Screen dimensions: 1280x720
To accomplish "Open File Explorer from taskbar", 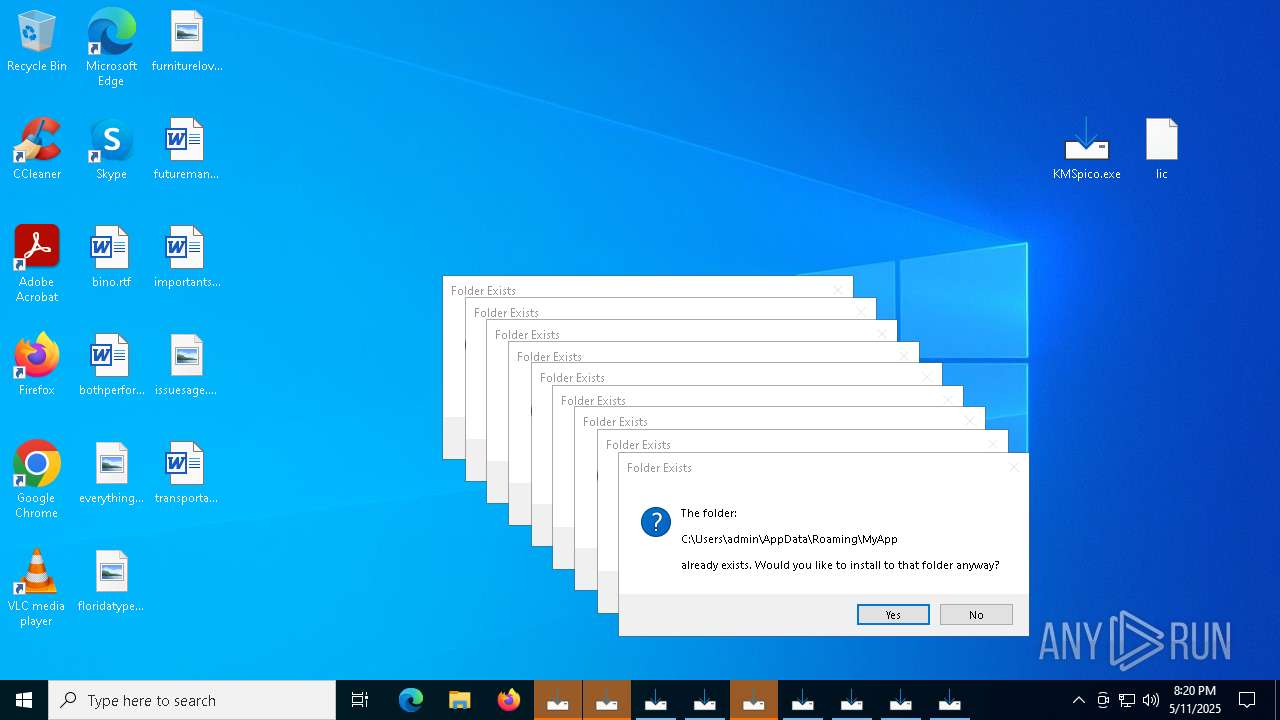I will coord(459,700).
